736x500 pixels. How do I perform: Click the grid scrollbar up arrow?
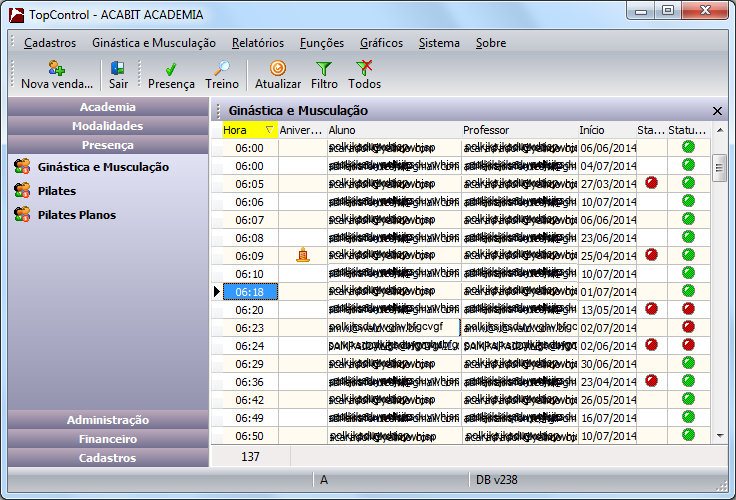(720, 130)
